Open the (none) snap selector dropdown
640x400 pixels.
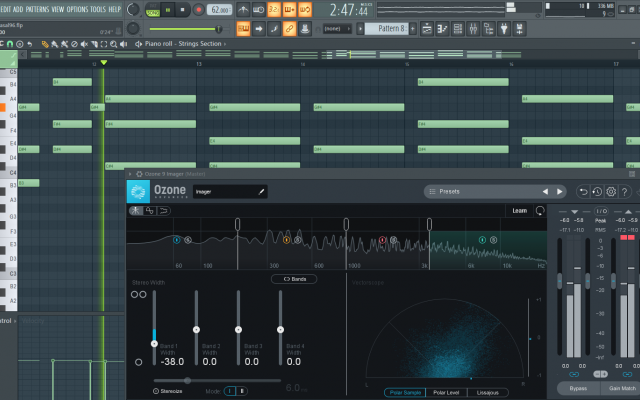tap(338, 29)
